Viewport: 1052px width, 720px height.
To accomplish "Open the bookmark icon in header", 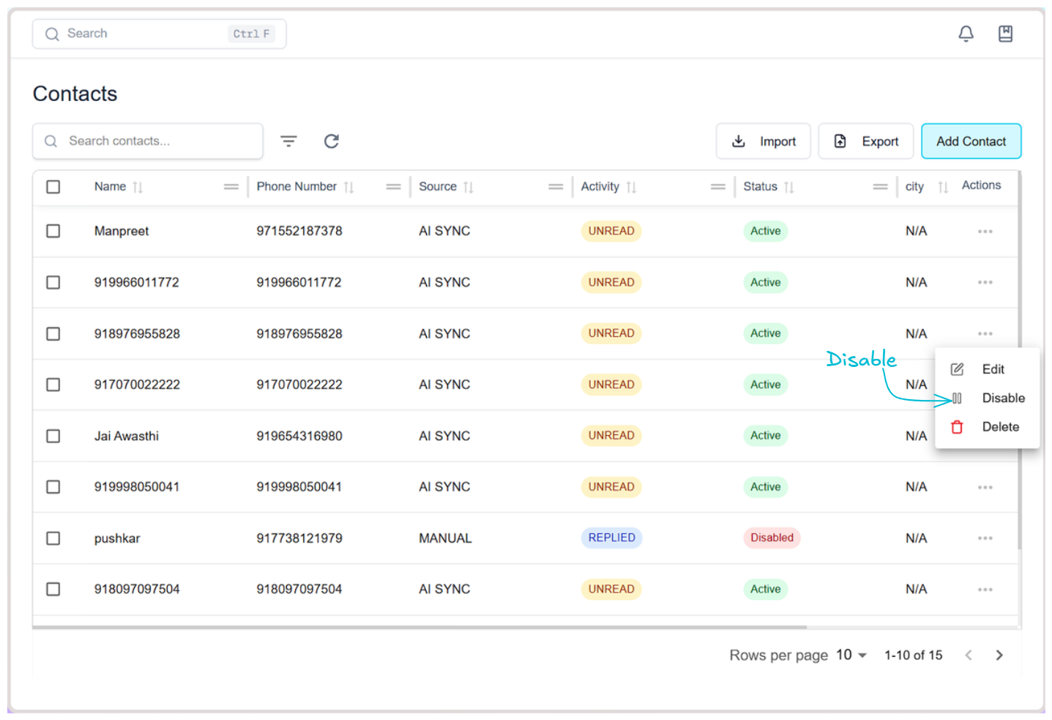I will (x=1005, y=34).
